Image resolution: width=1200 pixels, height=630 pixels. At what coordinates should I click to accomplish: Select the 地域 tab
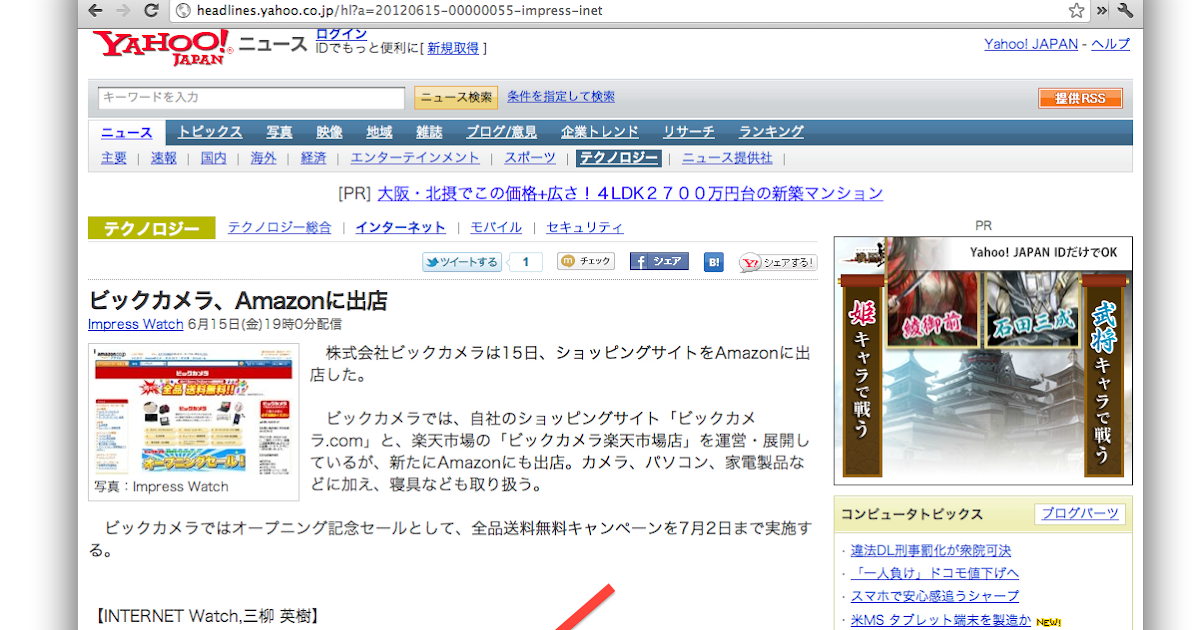tap(380, 132)
